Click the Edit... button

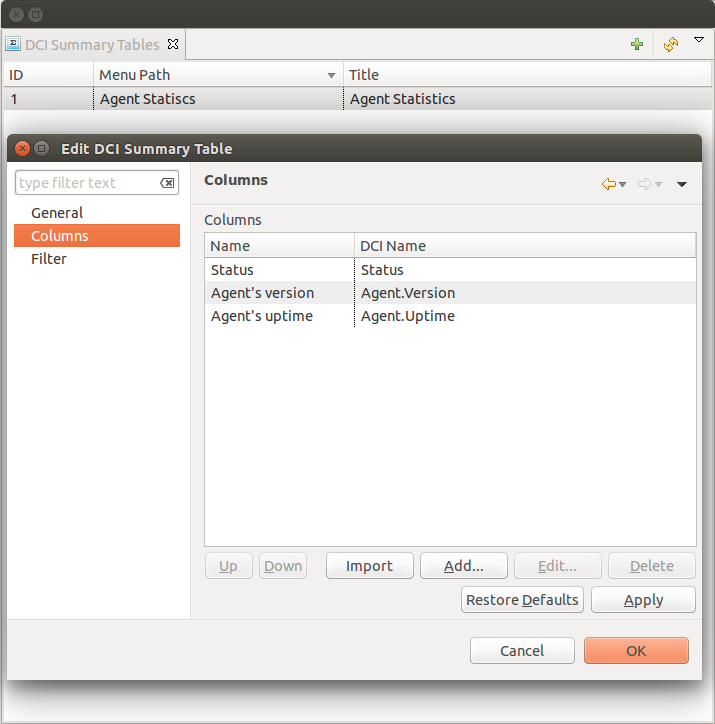[558, 566]
